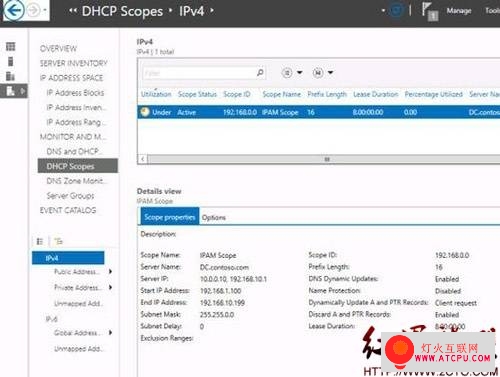
Task: Open Dashboard icon in left rail
Action: 11,46
